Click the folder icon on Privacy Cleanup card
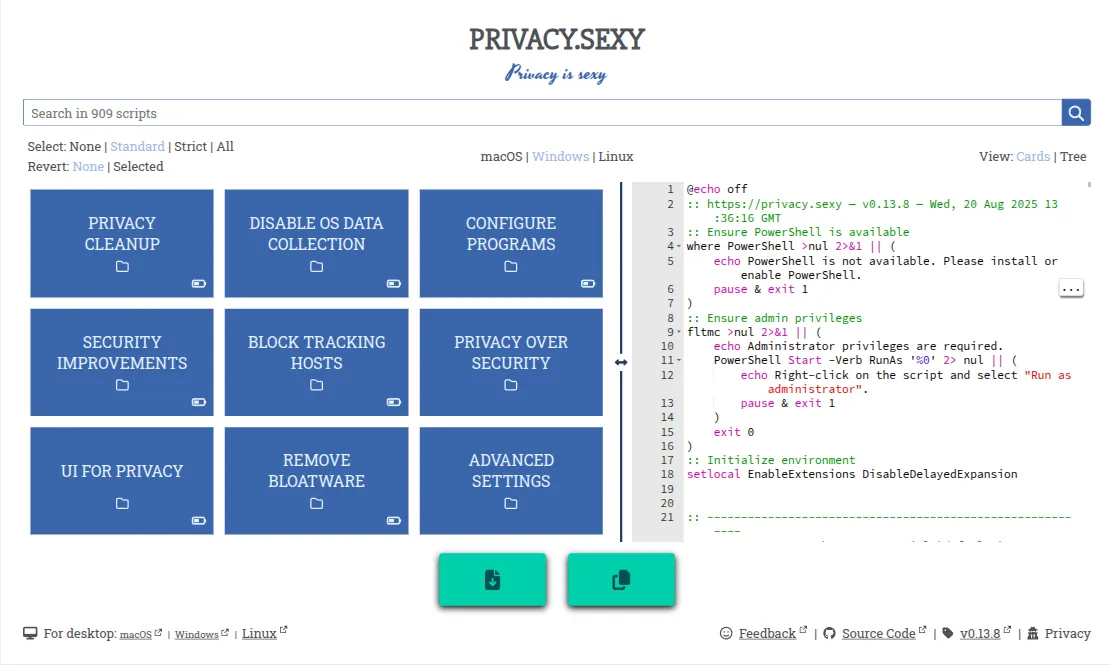1110x665 pixels. coord(122,267)
